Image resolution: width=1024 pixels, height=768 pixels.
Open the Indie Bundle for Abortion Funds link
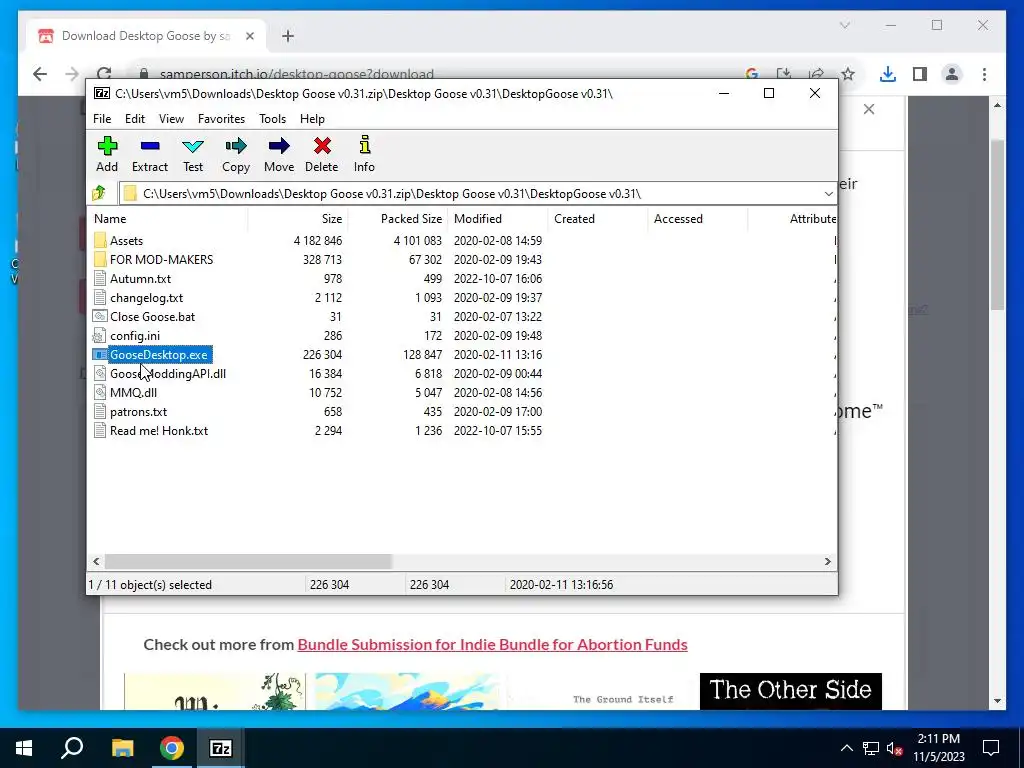(x=492, y=645)
